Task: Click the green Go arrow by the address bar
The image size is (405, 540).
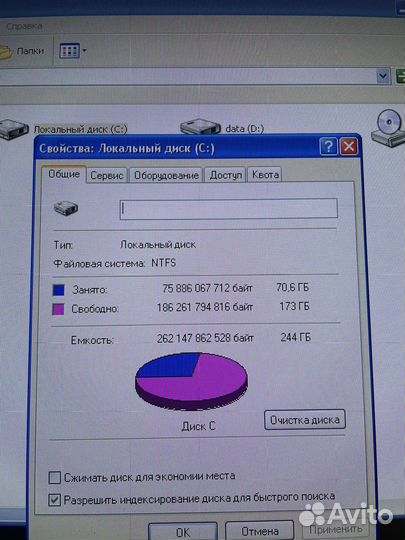Action: point(400,76)
